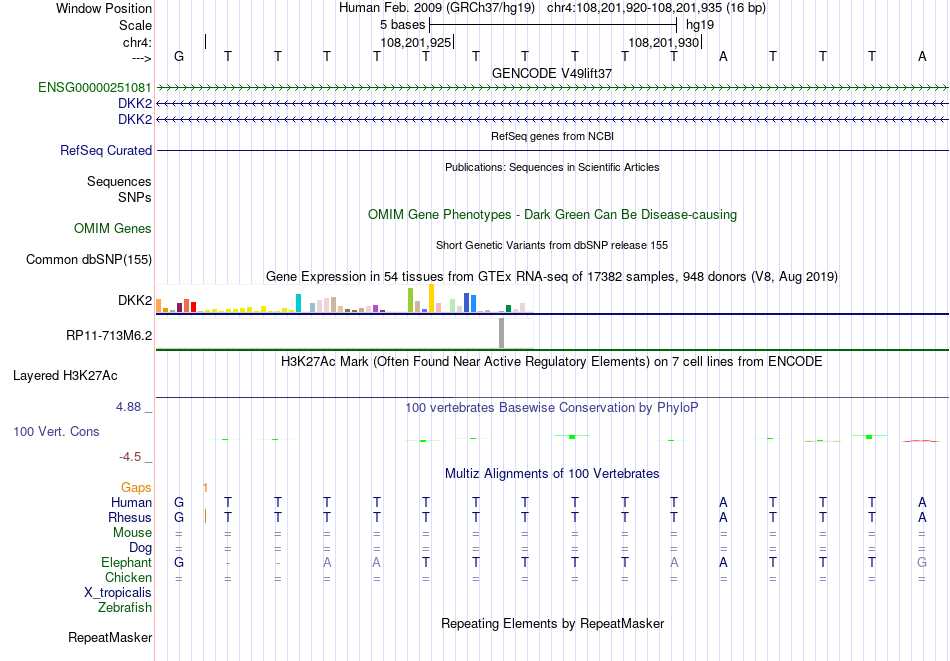Click the hg19 scale label

(700, 25)
